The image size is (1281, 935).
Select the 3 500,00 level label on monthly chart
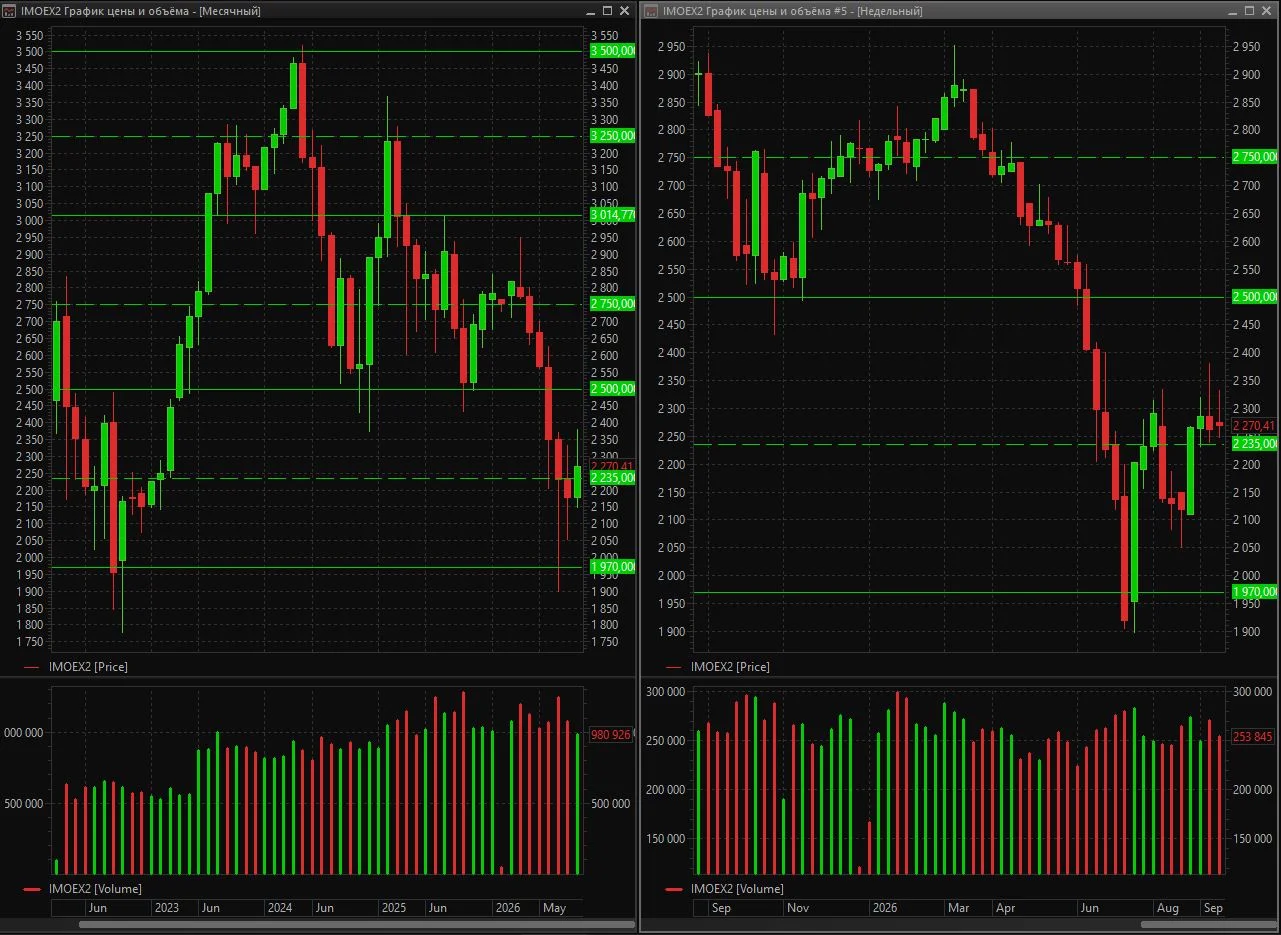pos(612,51)
